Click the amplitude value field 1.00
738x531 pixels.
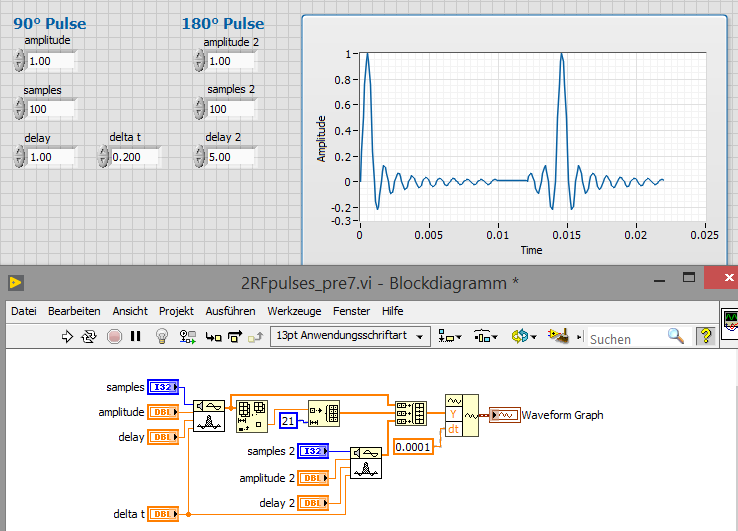(x=50, y=61)
